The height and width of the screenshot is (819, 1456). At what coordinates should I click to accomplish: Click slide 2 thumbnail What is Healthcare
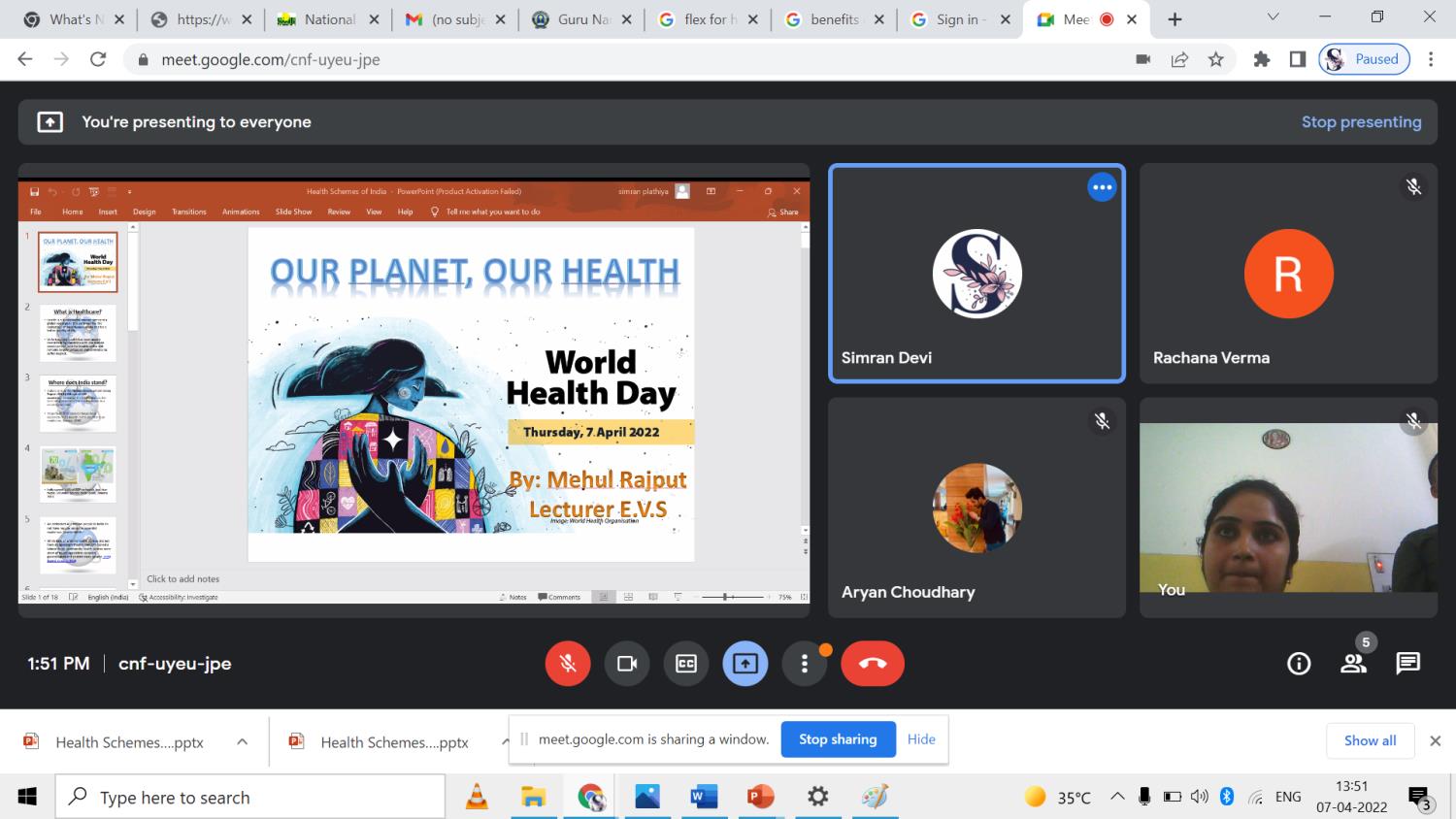click(78, 333)
